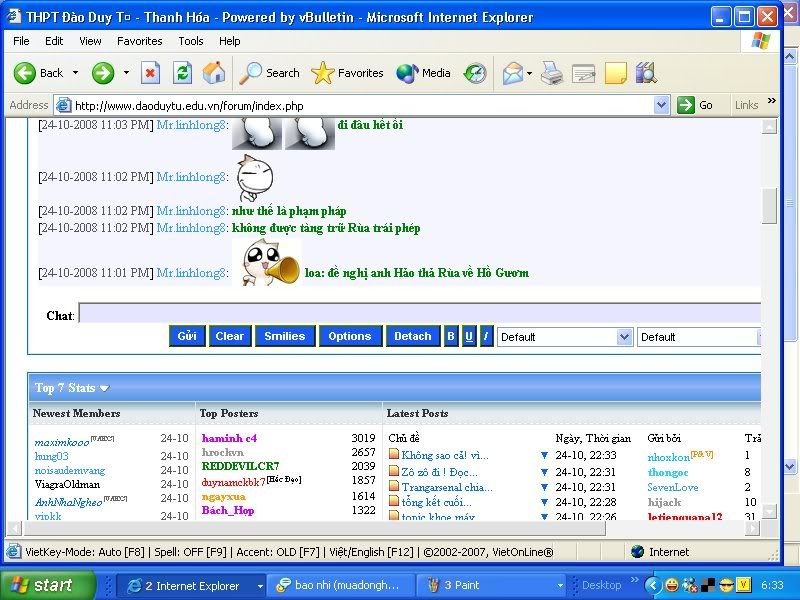
Task: Open the first Default dropdown in the chat bar
Action: tap(565, 337)
